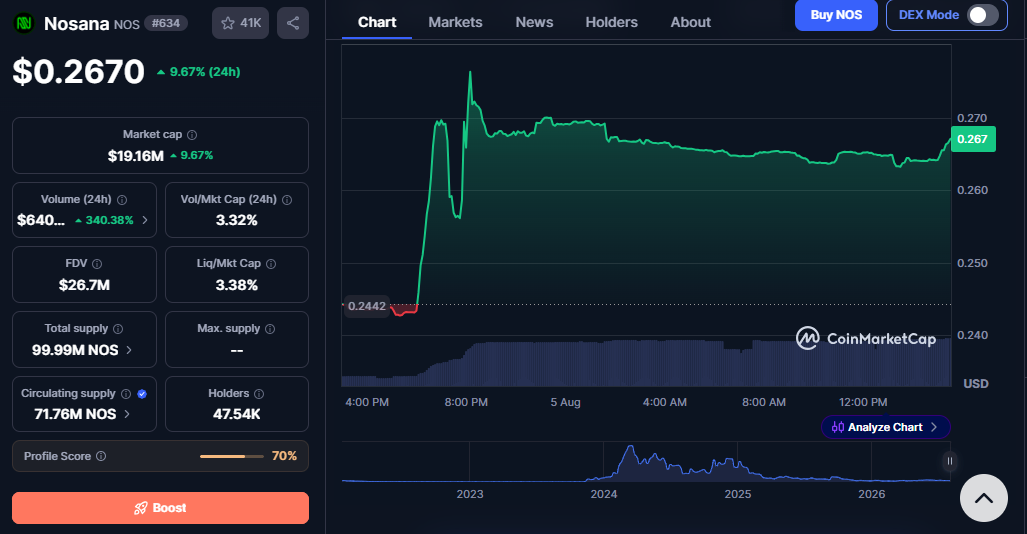This screenshot has width=1027, height=534.
Task: Click the 2023 label in overview
Action: pos(470,494)
